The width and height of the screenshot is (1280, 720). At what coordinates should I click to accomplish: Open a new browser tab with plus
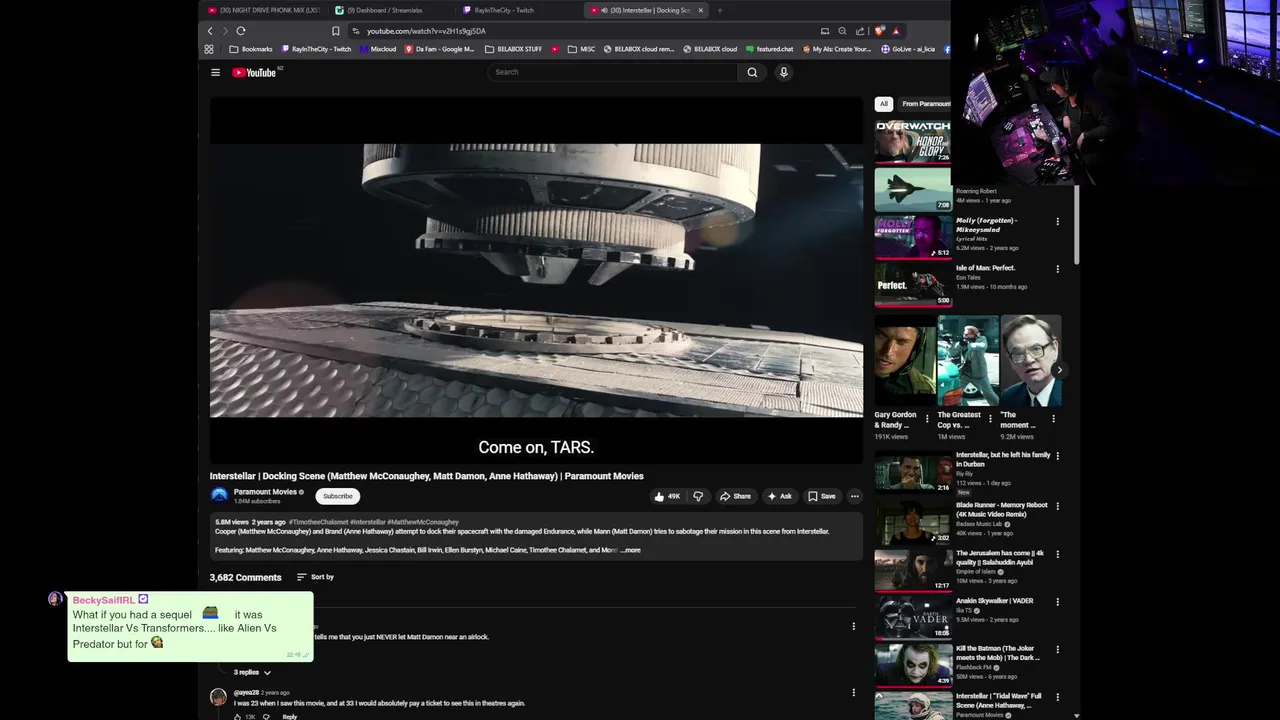coord(720,10)
